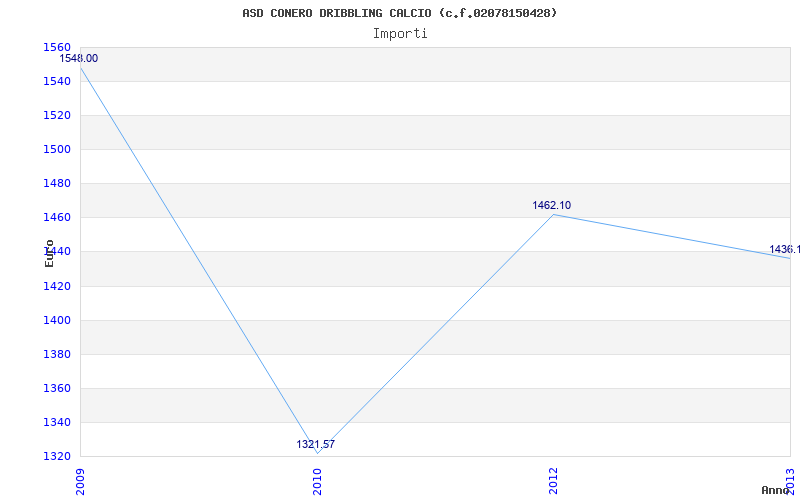Select the 1548.00 data point label
Screen dimensions: 800x500
(x=79, y=59)
